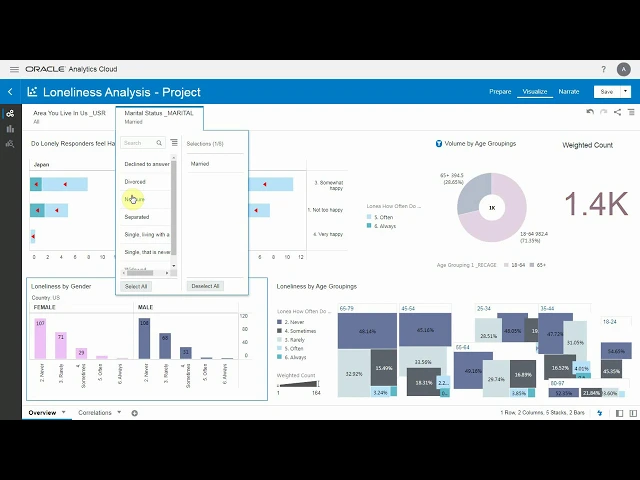Click Deselect All in filter popup
This screenshot has width=640, height=480.
pos(205,286)
